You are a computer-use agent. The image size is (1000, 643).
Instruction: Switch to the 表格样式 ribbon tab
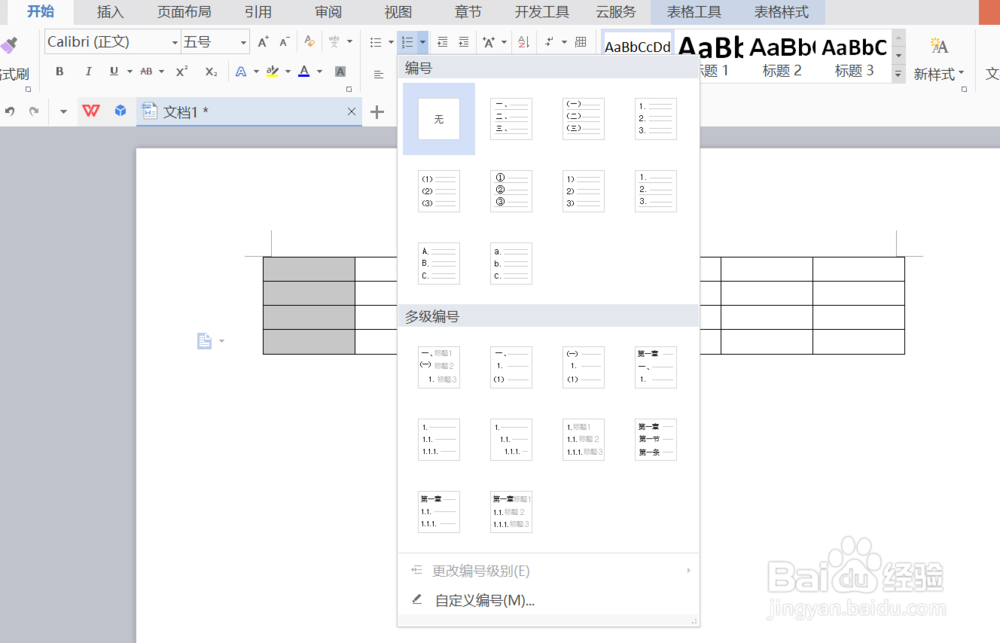[783, 13]
